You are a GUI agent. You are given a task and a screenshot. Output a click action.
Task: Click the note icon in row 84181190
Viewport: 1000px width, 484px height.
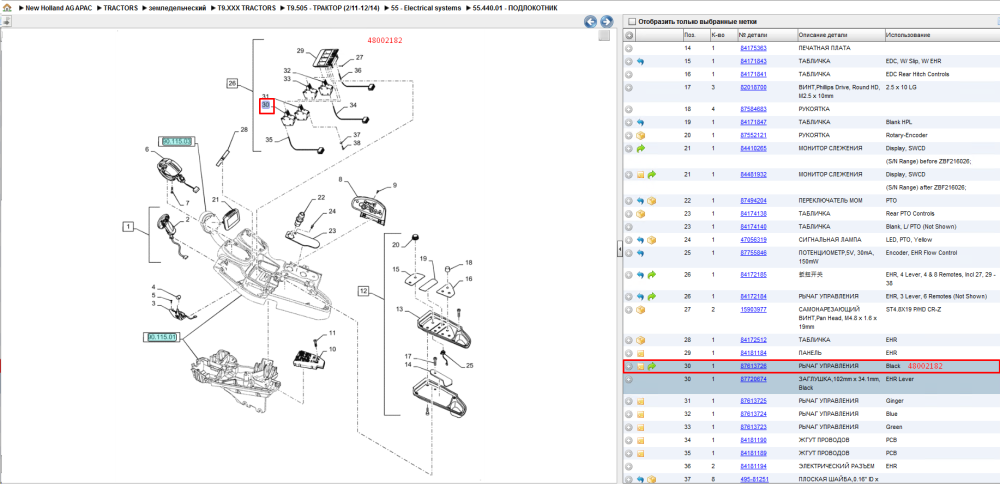click(640, 440)
